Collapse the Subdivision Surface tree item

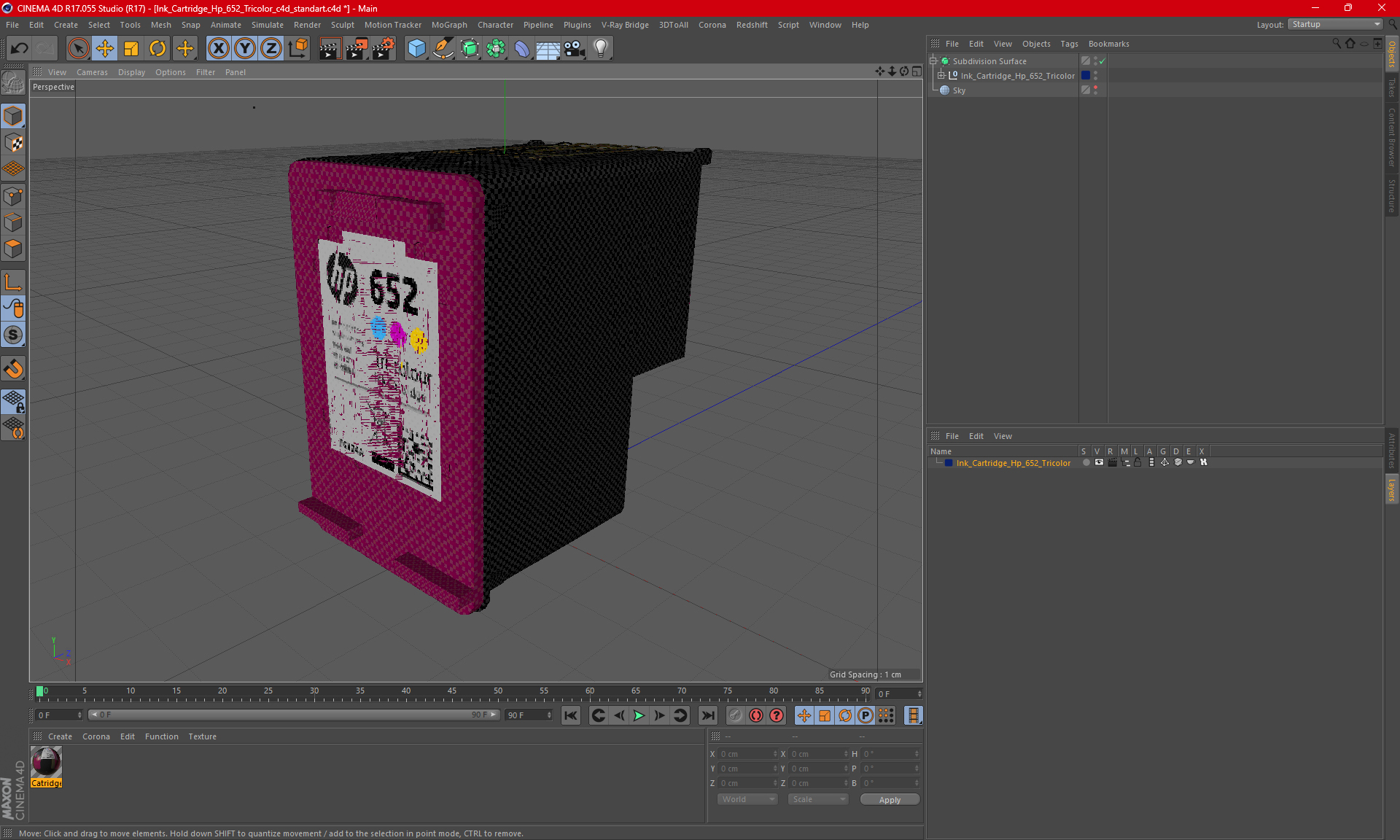pyautogui.click(x=933, y=61)
